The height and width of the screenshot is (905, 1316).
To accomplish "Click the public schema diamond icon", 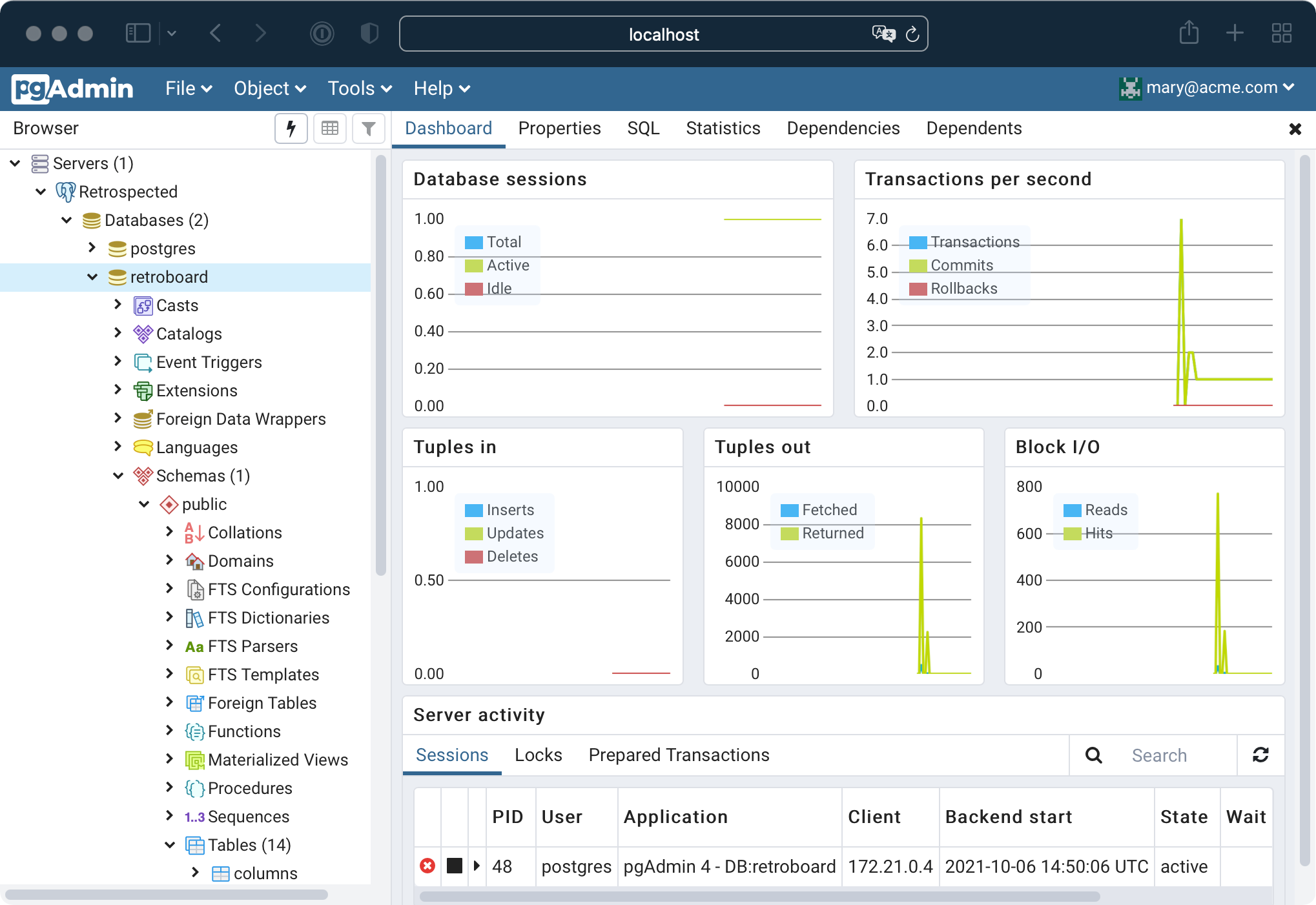I will (x=169, y=504).
